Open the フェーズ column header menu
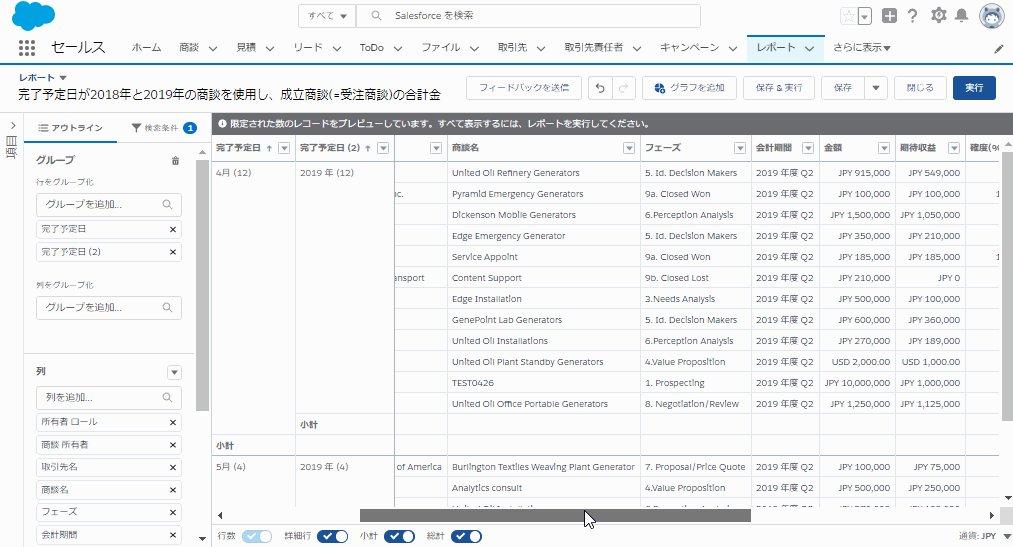The height and width of the screenshot is (547, 1013). [x=740, y=149]
